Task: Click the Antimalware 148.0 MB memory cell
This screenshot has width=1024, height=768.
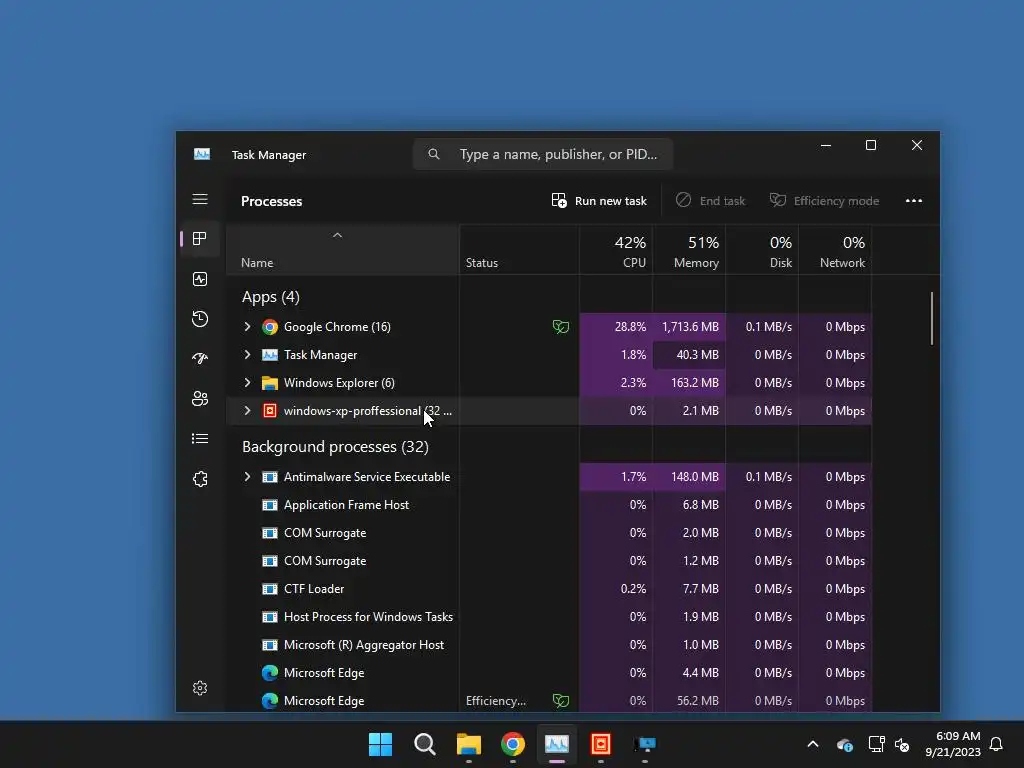Action: pyautogui.click(x=689, y=477)
